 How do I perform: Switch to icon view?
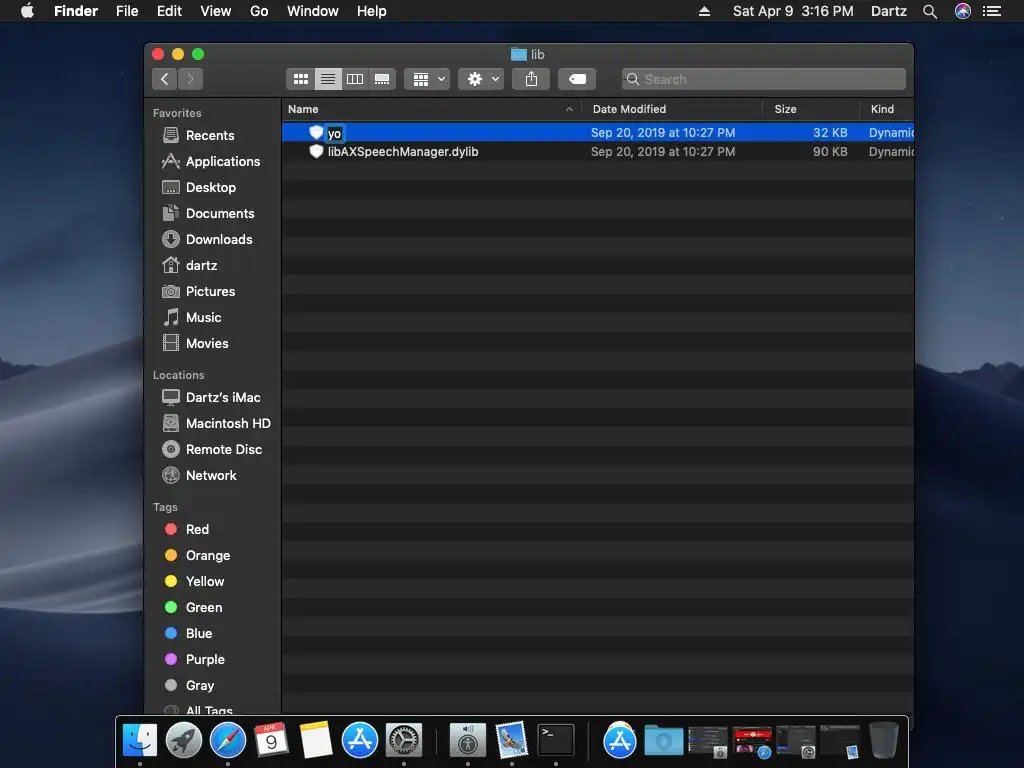300,79
